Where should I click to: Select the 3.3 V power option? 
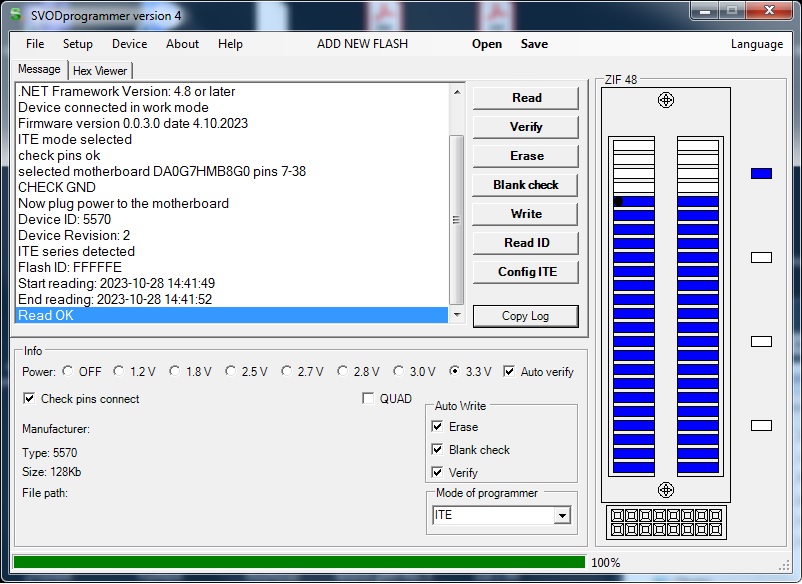click(x=454, y=371)
